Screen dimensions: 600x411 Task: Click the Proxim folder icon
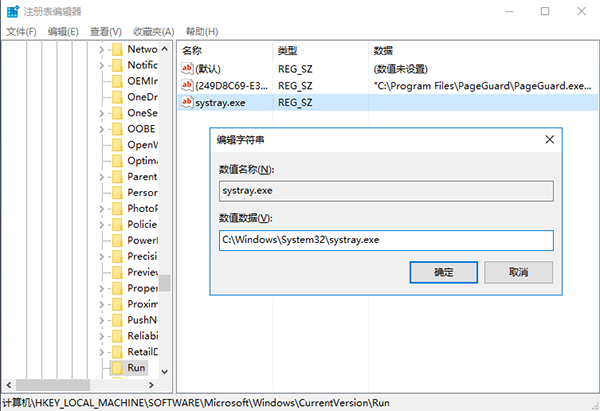(117, 304)
